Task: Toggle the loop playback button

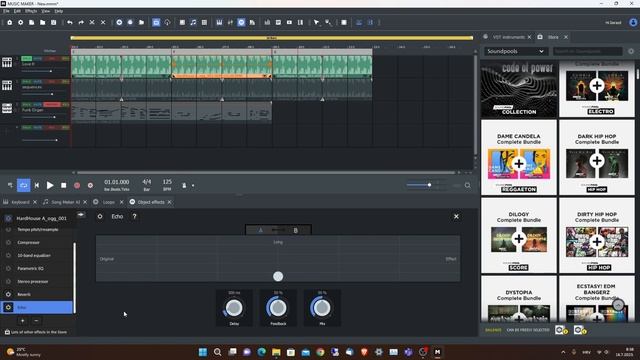Action: (23, 185)
